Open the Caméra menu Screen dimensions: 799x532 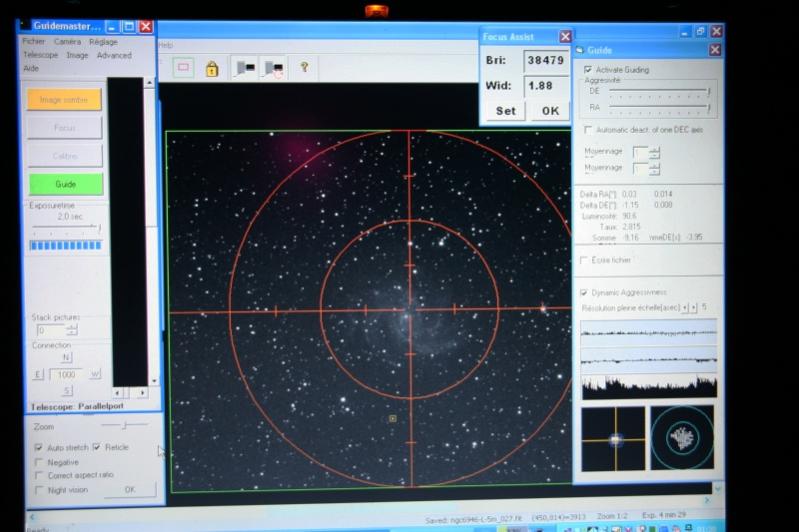[x=67, y=41]
